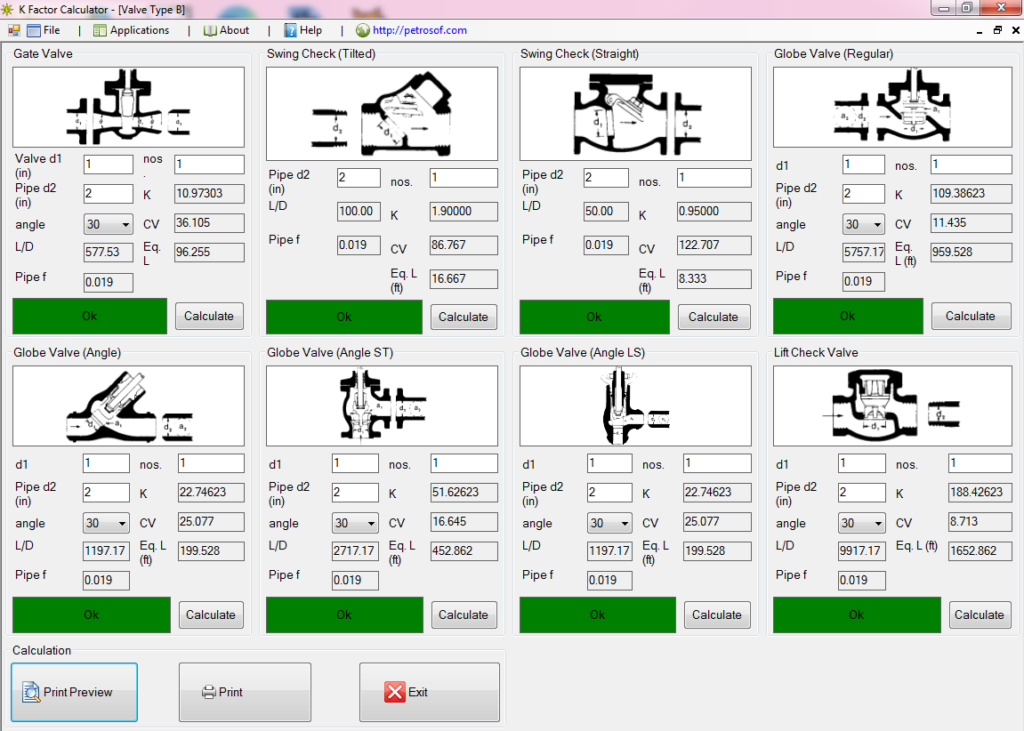The width and height of the screenshot is (1024, 731).
Task: Visit the http://petrosof.com link
Action: coord(420,30)
